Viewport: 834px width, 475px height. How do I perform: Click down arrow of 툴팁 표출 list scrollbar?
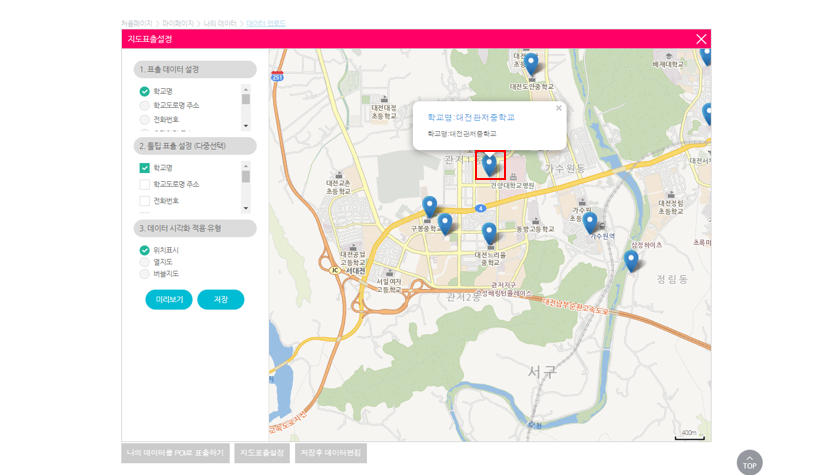pos(246,208)
